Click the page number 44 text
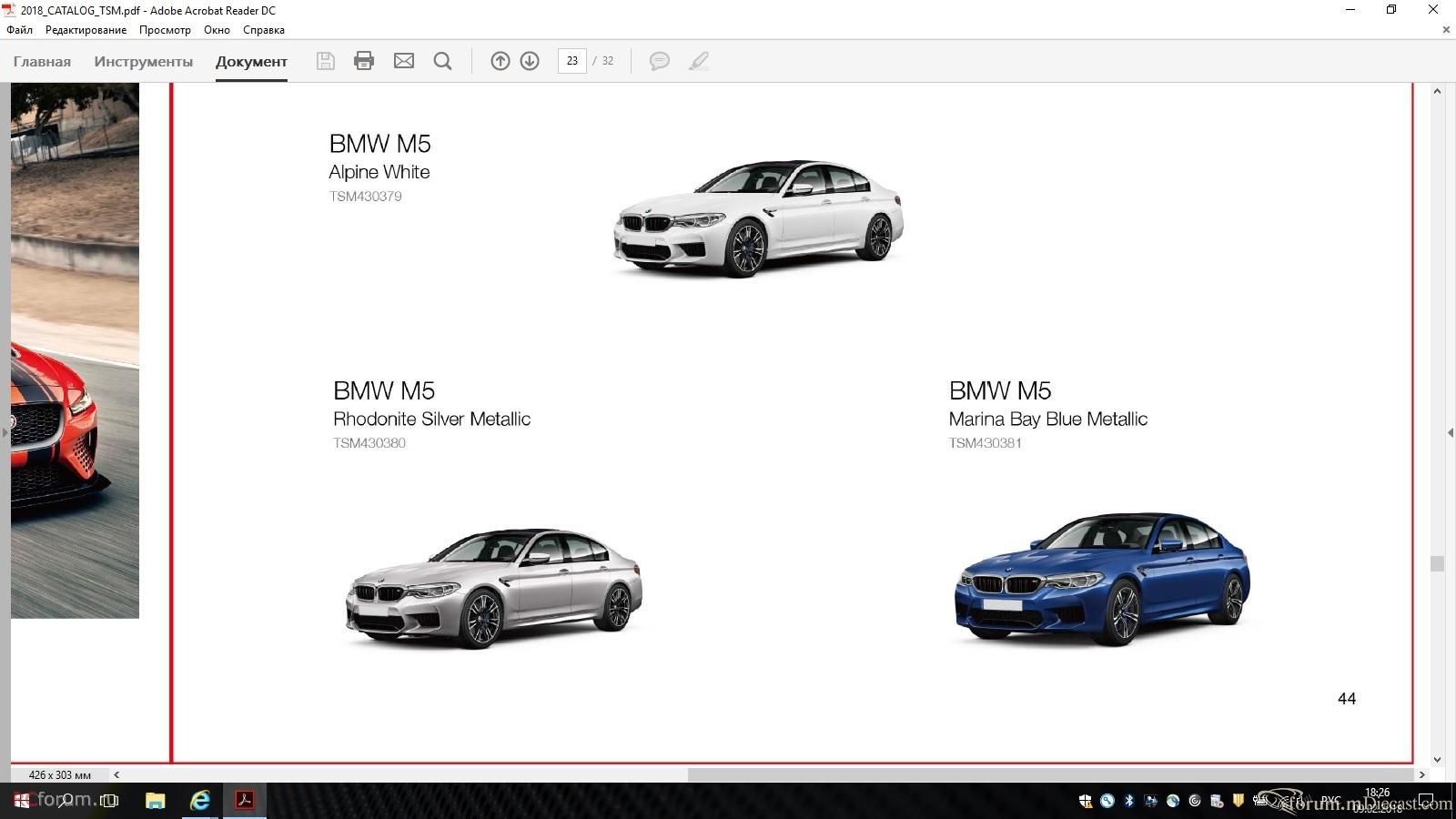This screenshot has height=819, width=1456. click(1347, 699)
